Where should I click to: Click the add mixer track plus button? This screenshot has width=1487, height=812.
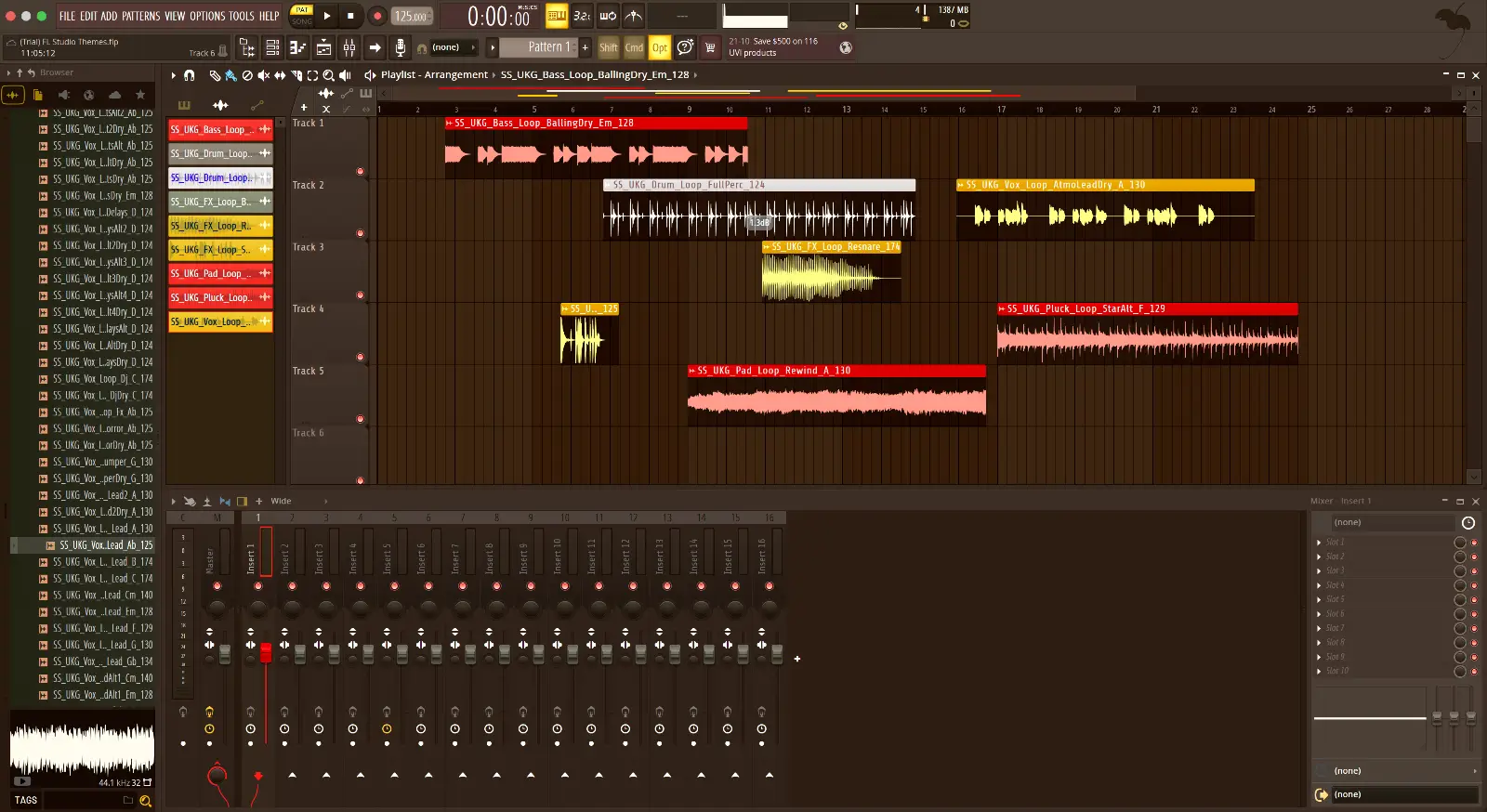(797, 659)
